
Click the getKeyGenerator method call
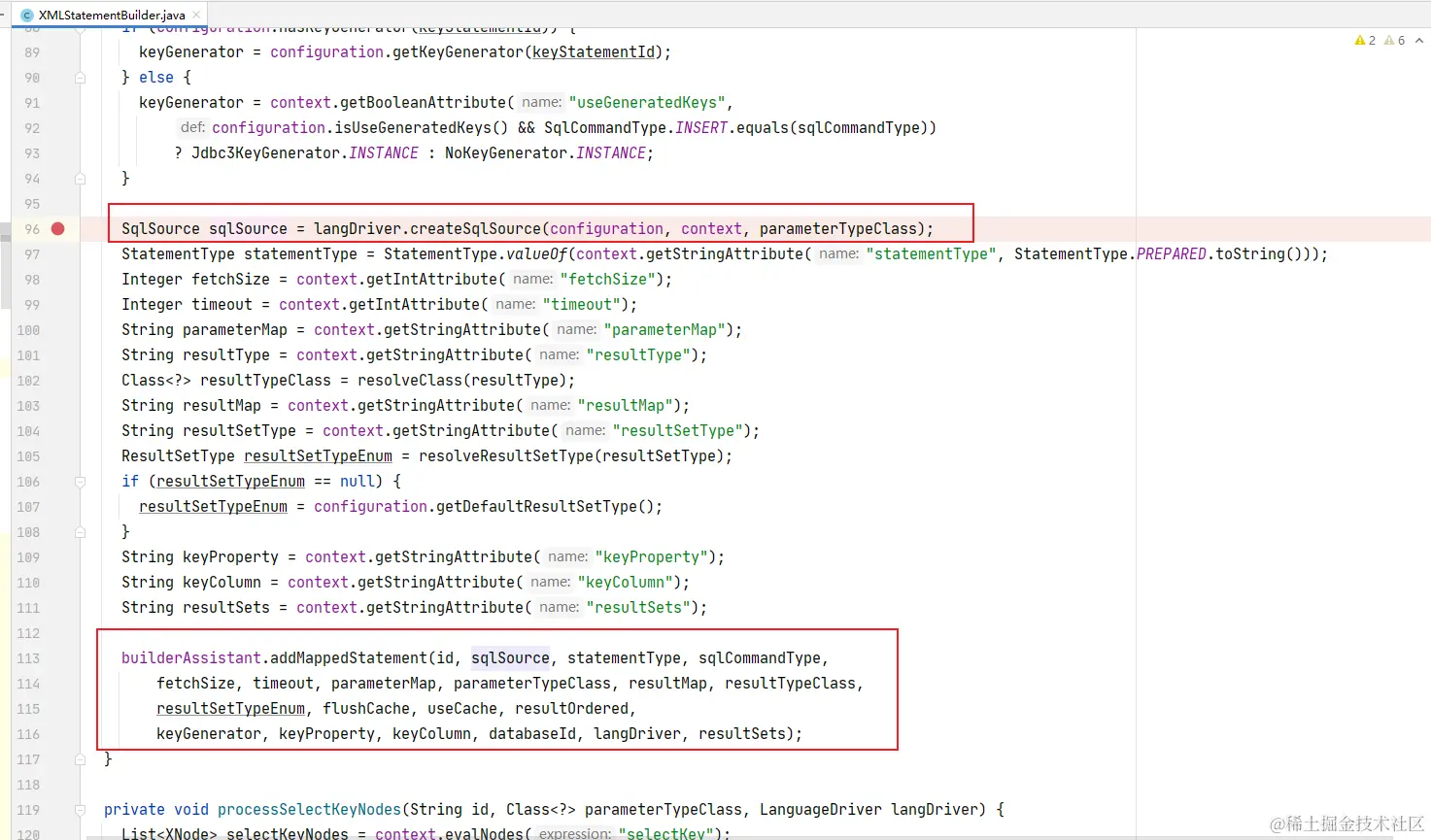click(458, 52)
